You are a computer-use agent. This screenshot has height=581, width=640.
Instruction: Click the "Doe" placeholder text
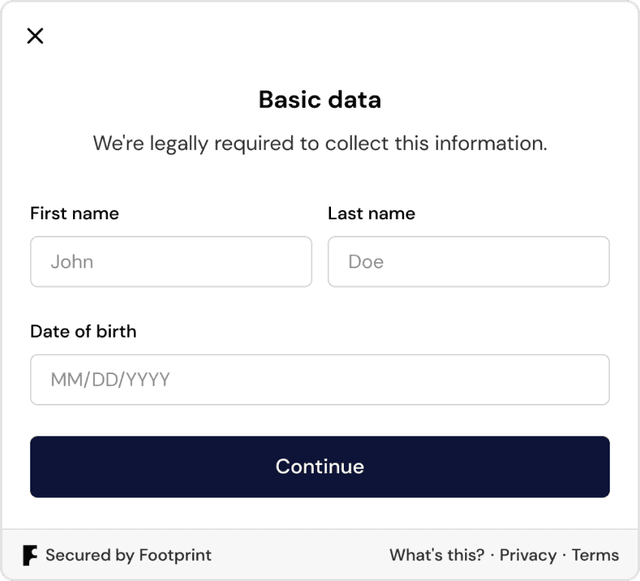[x=366, y=262]
